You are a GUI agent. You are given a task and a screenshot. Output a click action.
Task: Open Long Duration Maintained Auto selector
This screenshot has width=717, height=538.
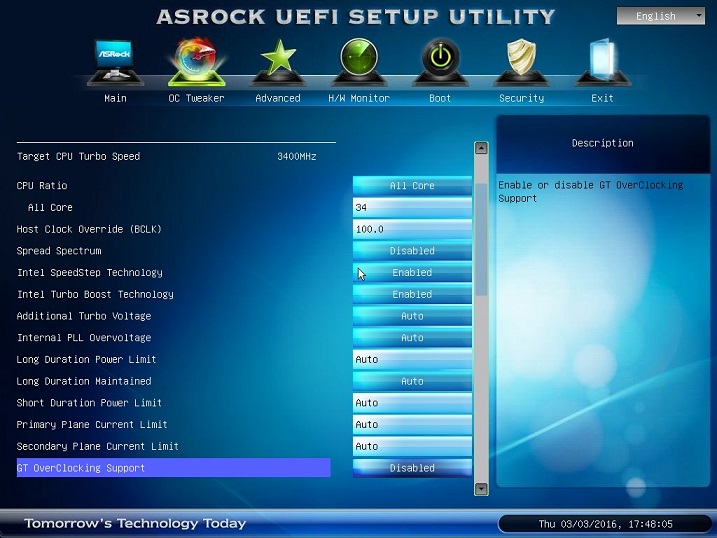tap(412, 381)
